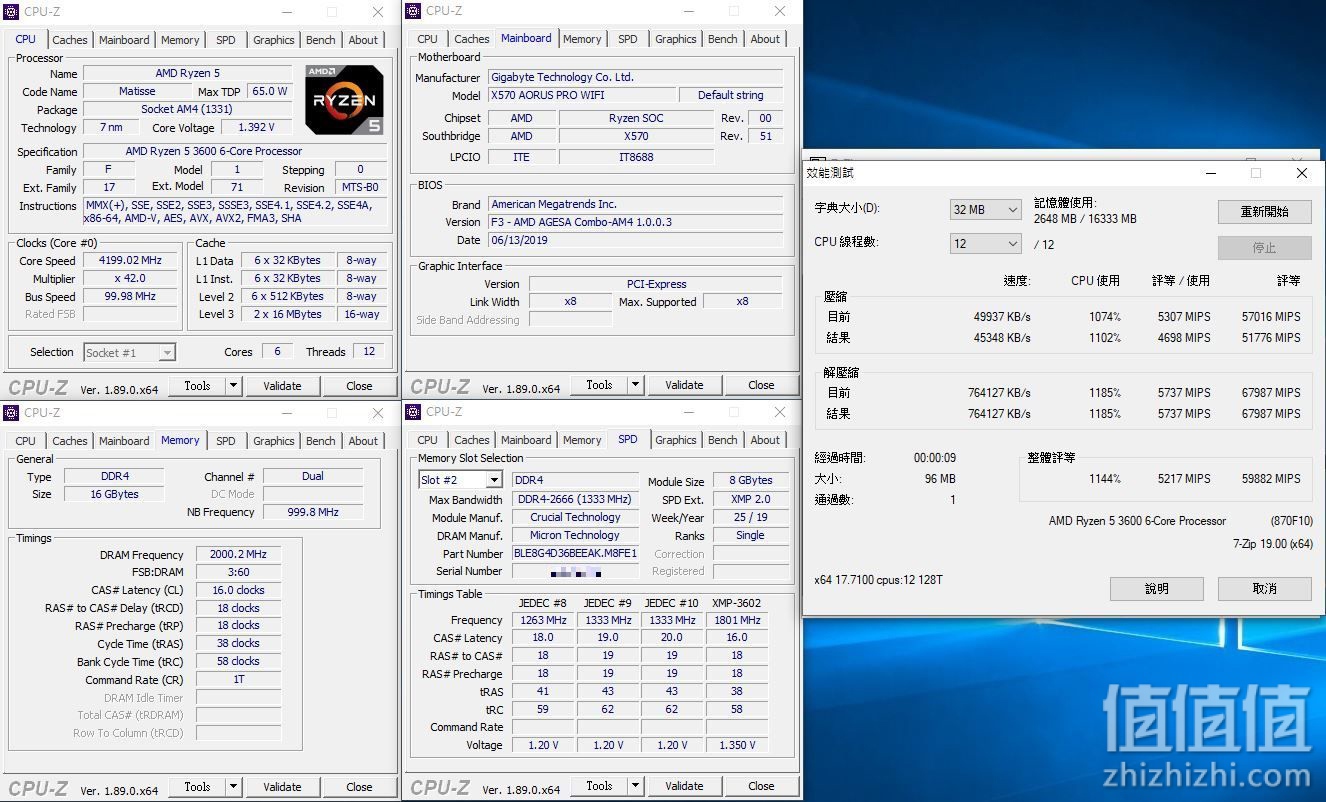The image size is (1326, 802).
Task: Click the CPU-Z title icon in the SPD window
Action: coord(413,411)
